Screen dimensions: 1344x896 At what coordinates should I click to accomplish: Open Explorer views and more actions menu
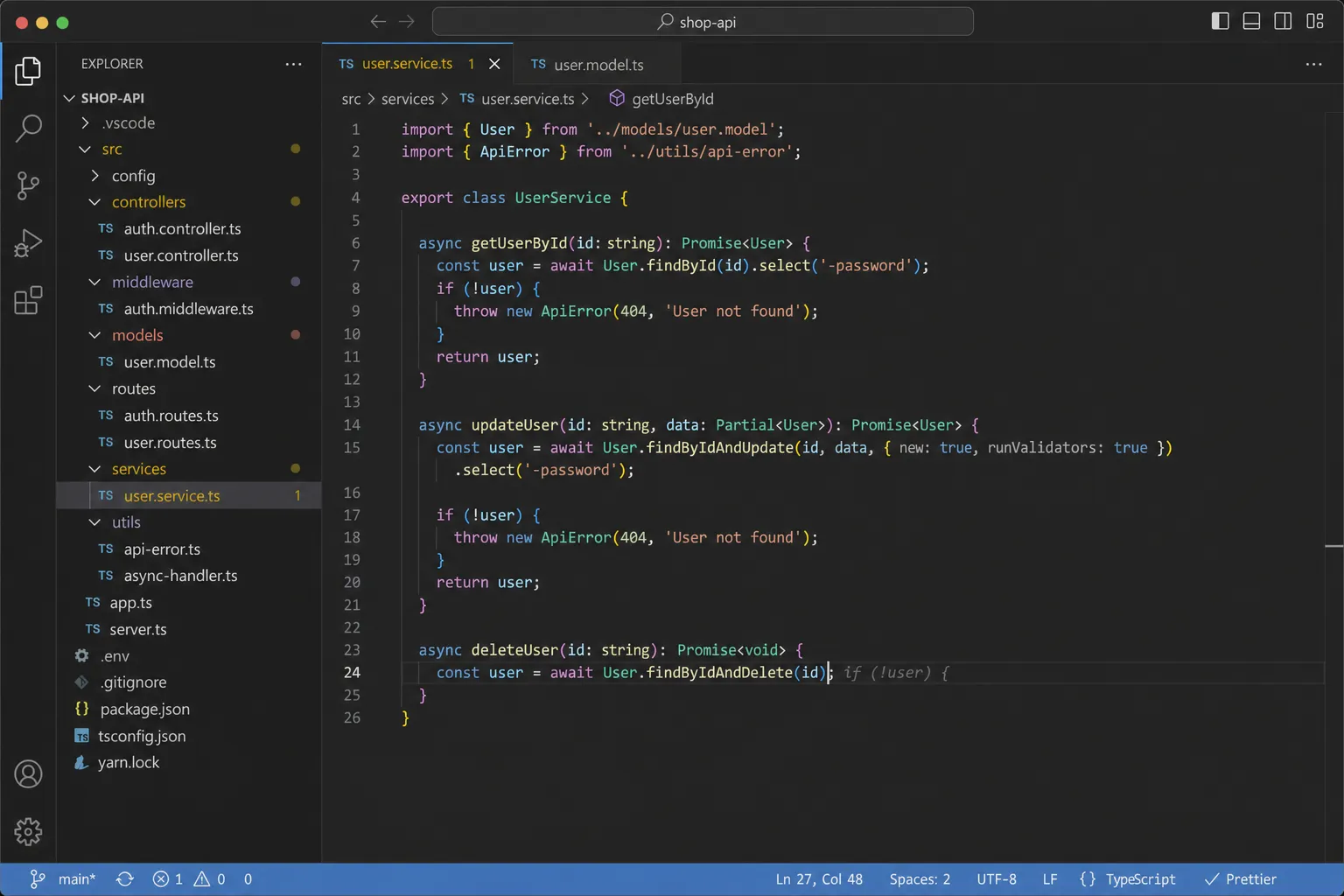pyautogui.click(x=293, y=64)
